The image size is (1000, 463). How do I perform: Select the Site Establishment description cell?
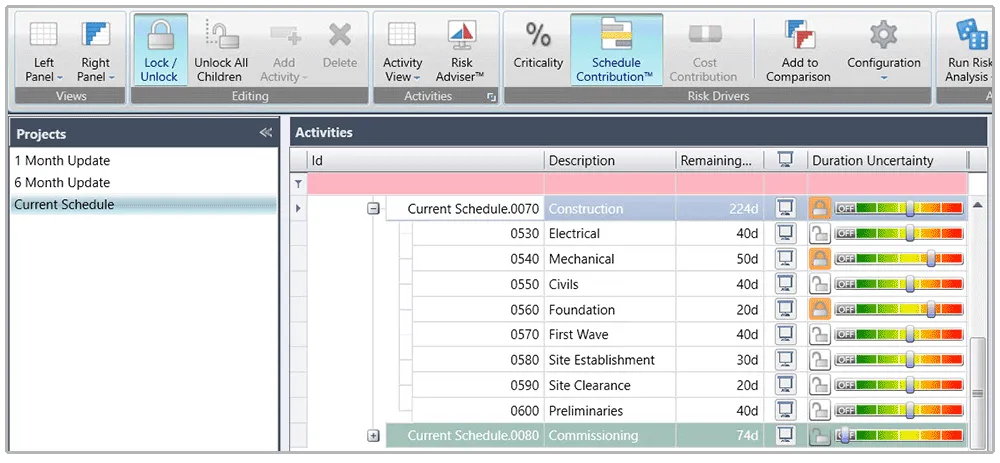[610, 360]
